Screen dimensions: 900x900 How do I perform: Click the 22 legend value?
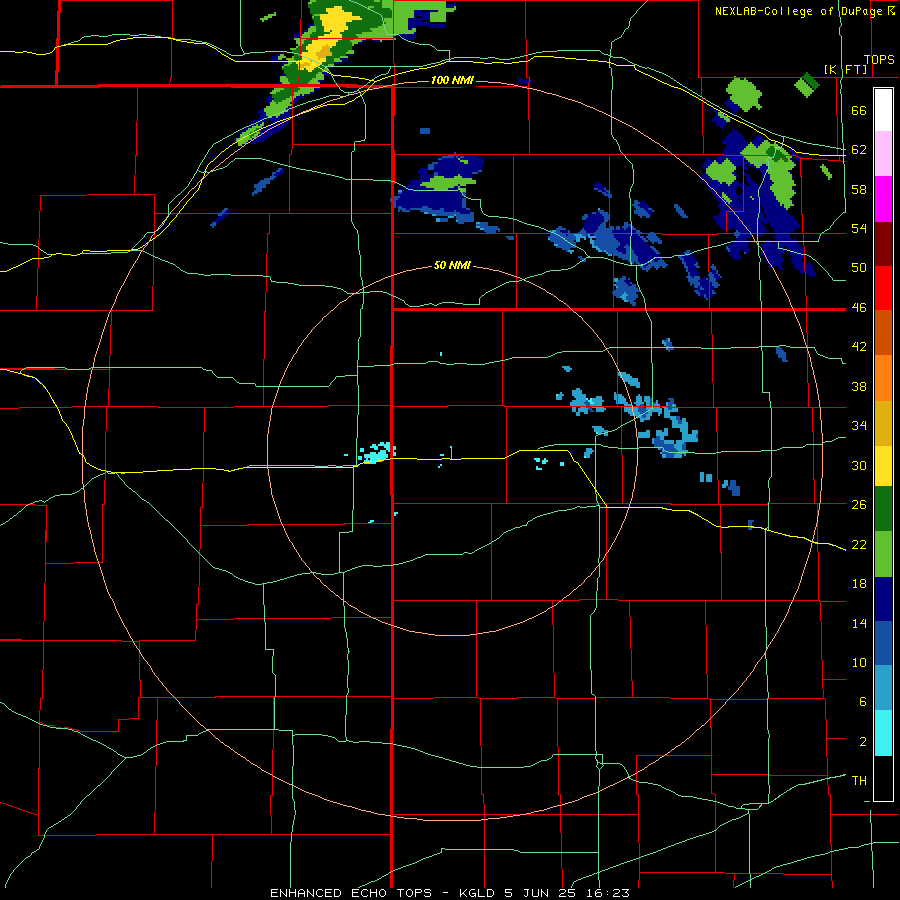click(859, 544)
